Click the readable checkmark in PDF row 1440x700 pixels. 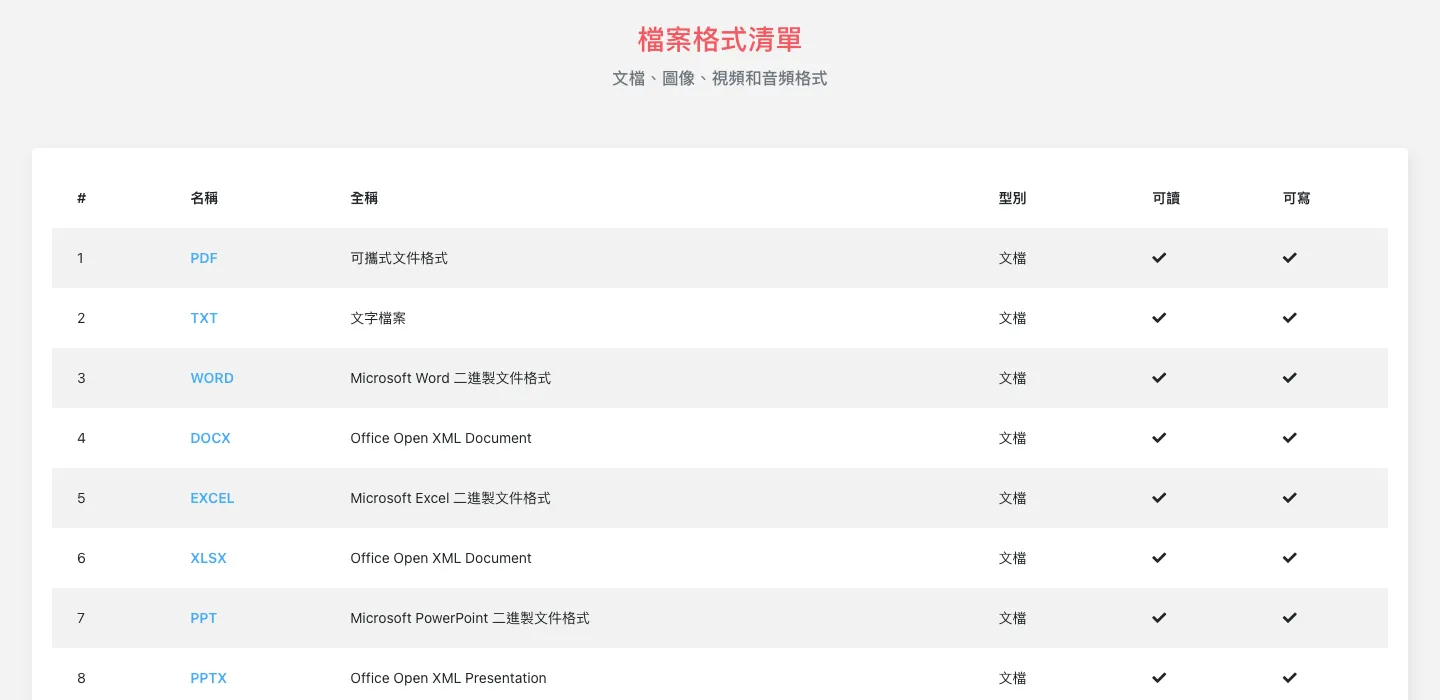click(x=1159, y=258)
